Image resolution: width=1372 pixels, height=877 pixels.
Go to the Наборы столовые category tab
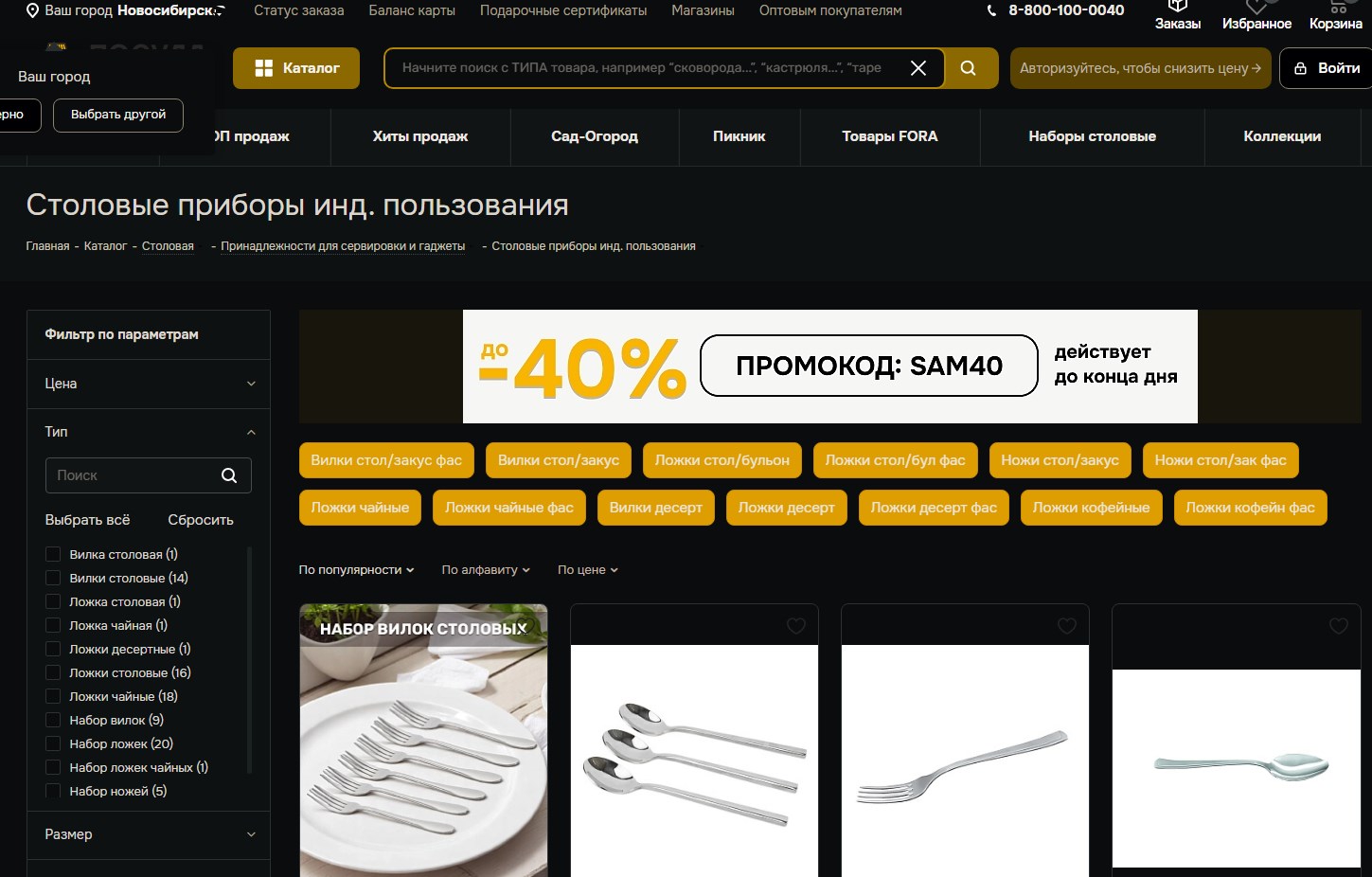click(x=1092, y=136)
